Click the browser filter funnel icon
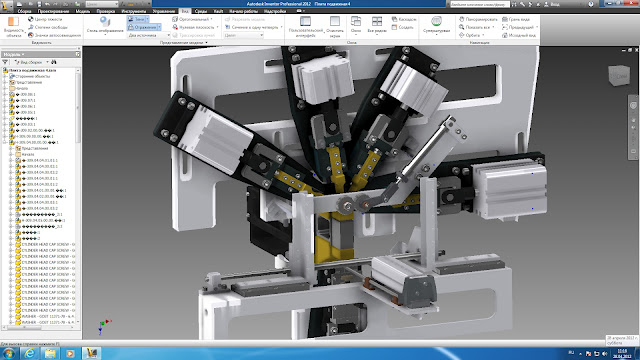The width and height of the screenshot is (640, 360). [5, 62]
